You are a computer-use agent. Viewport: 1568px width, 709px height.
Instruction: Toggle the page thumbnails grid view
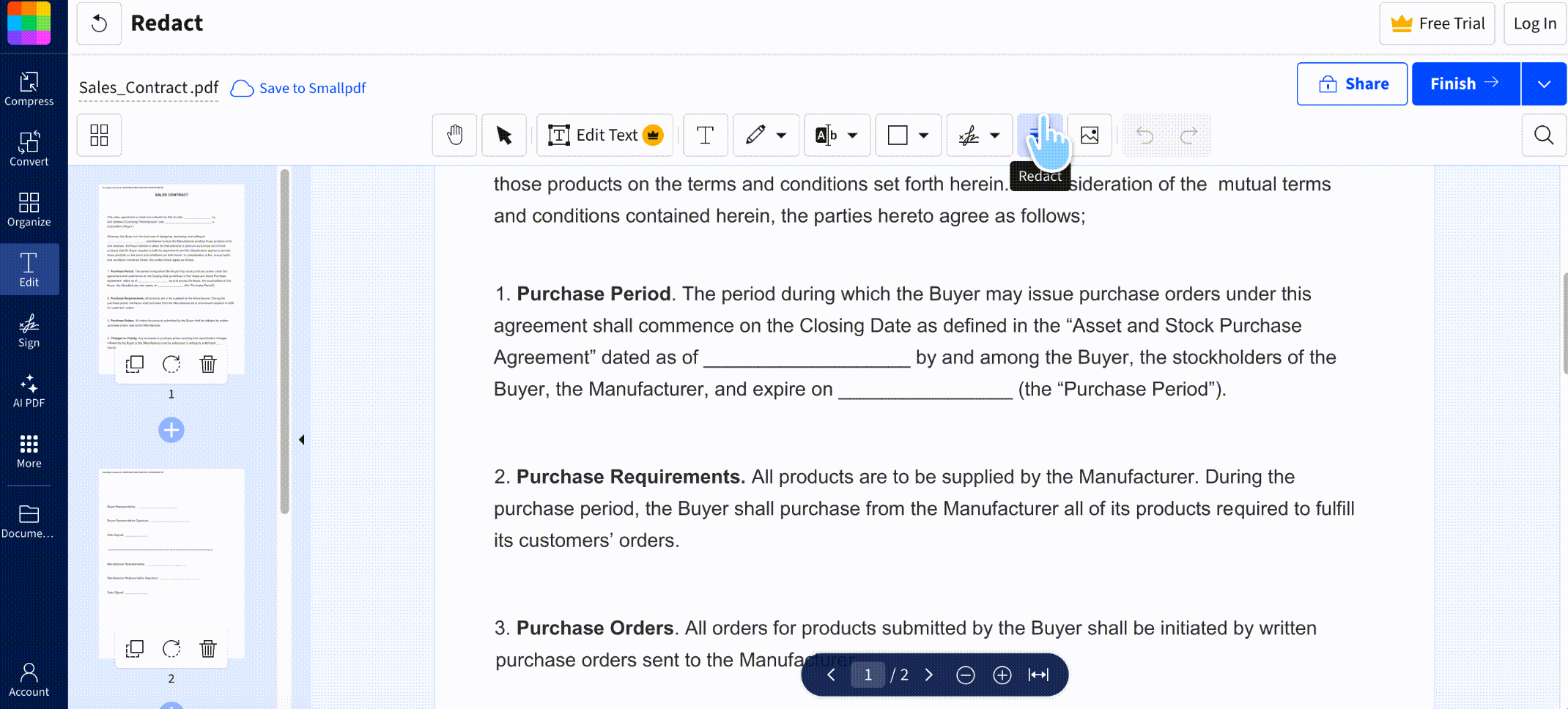coord(99,135)
